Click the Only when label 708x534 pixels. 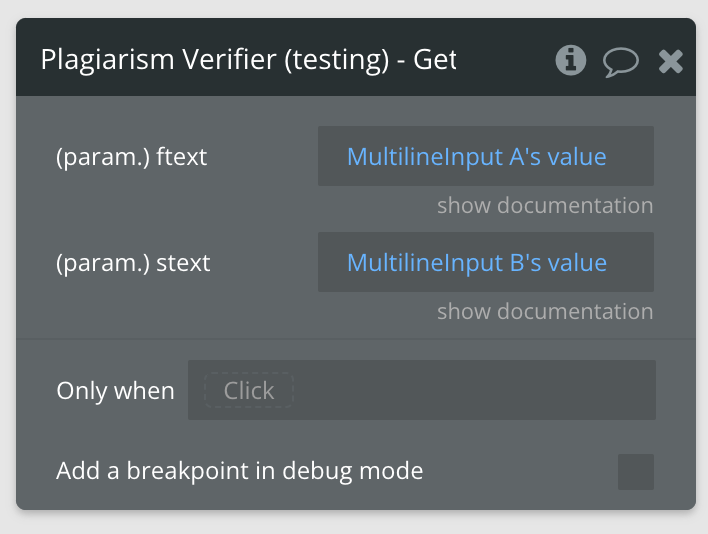116,390
